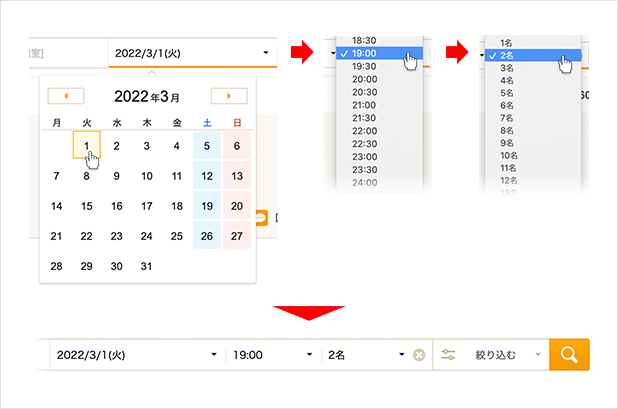Pick Saturday March 5 on calendar
618x409 pixels.
tap(207, 146)
